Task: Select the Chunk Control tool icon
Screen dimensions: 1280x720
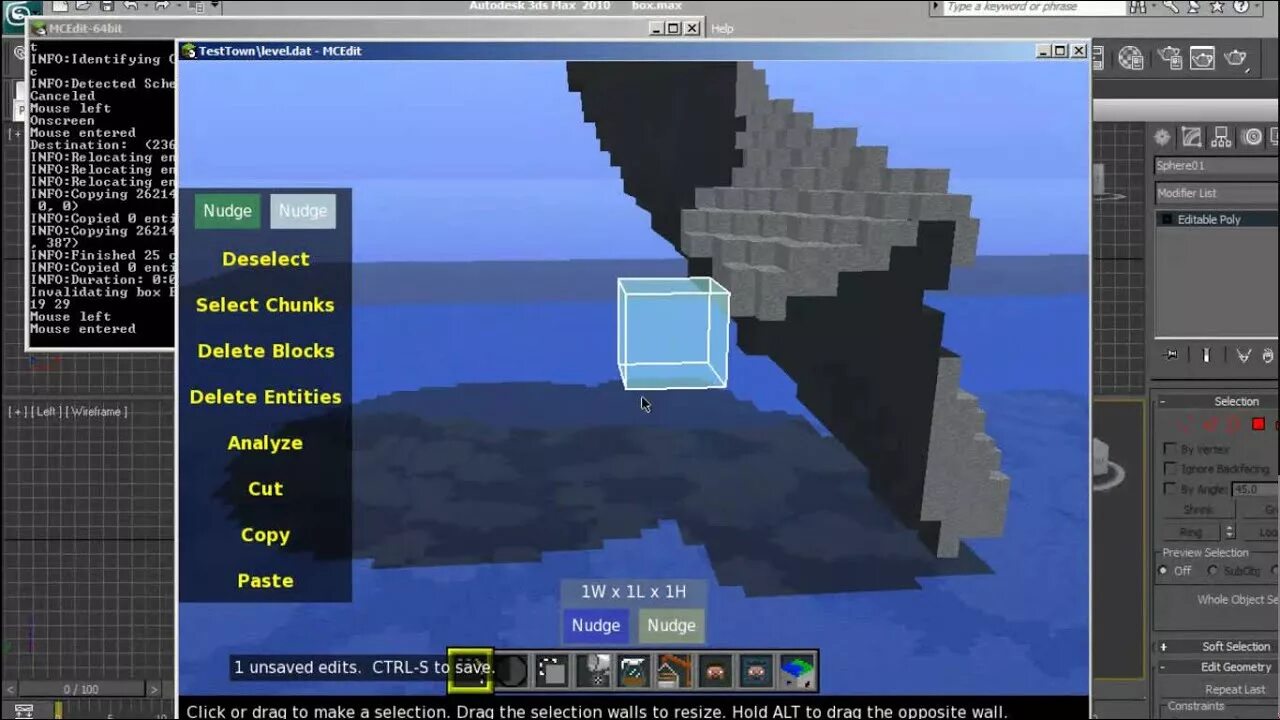Action: [798, 671]
